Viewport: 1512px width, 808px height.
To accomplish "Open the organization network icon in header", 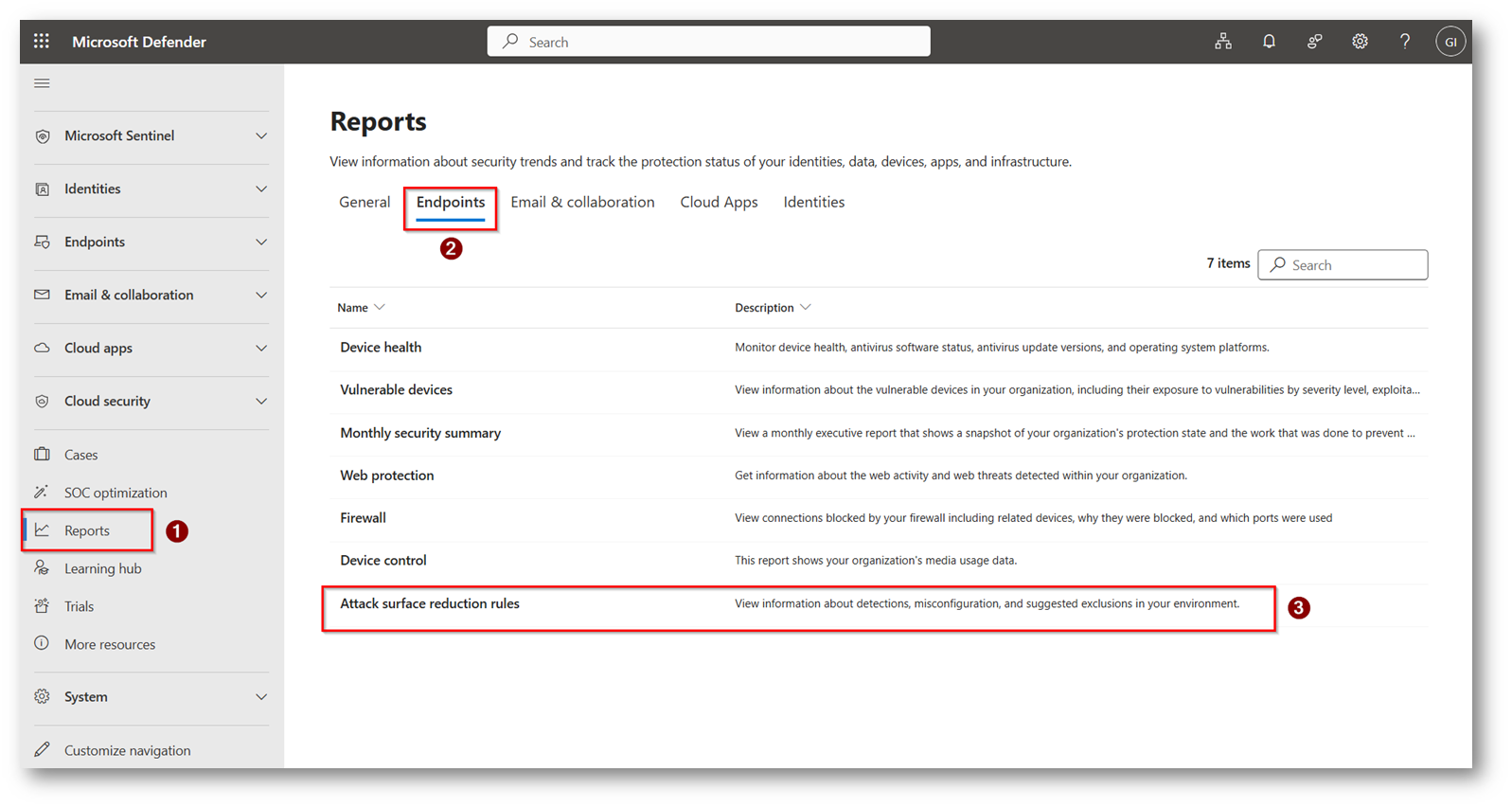I will (1223, 42).
